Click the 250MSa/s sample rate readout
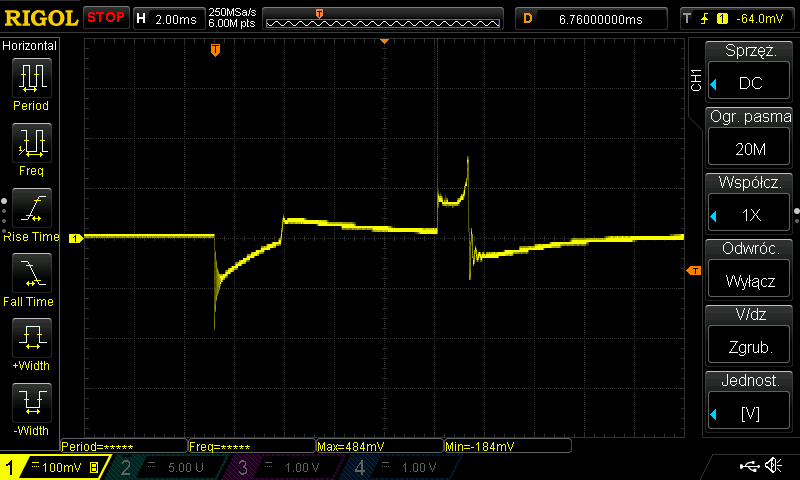 tap(232, 12)
